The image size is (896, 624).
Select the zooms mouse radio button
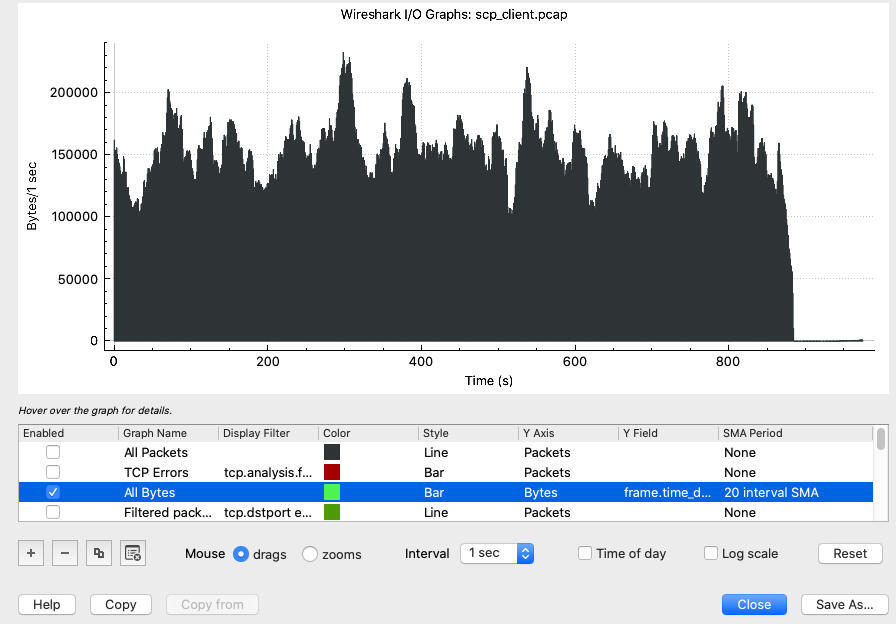coord(310,554)
